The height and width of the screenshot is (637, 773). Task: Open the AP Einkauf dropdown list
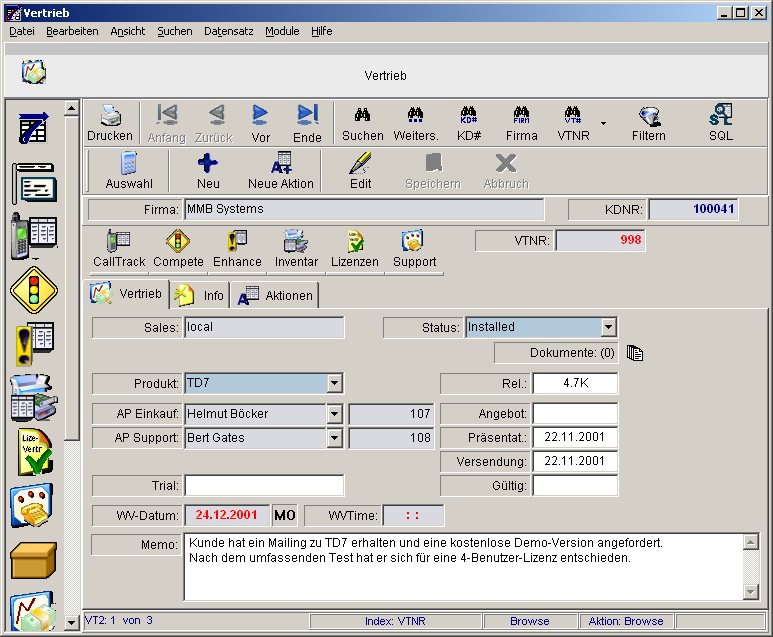334,413
